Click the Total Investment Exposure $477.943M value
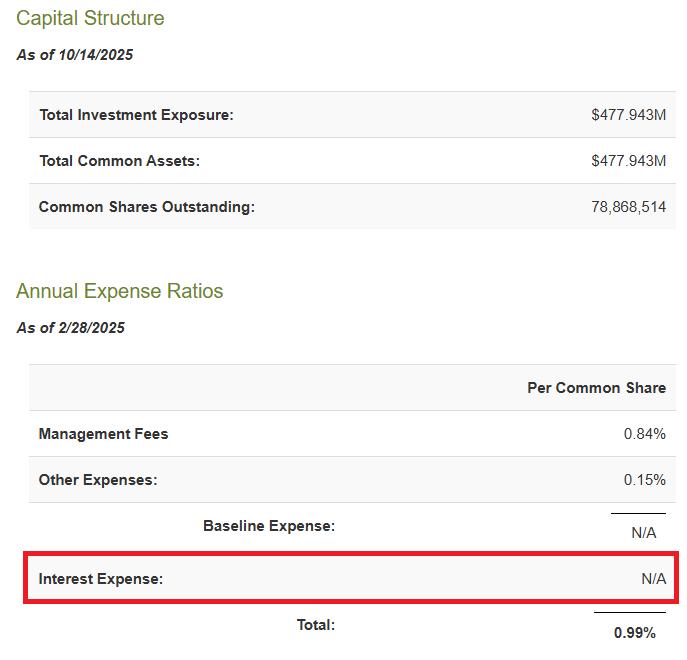687x660 pixels. [628, 115]
